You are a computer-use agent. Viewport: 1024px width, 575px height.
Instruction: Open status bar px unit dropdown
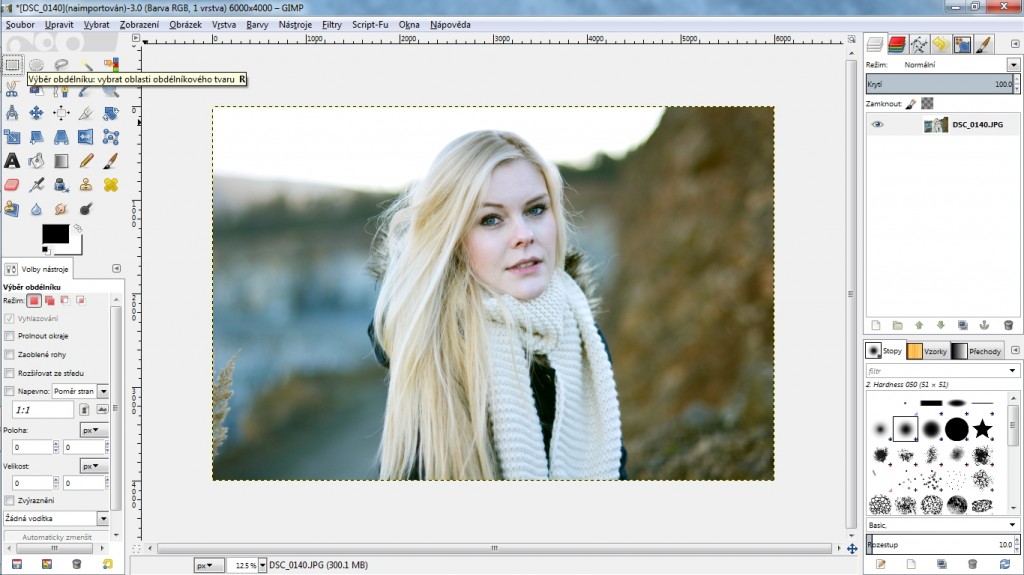(x=208, y=565)
